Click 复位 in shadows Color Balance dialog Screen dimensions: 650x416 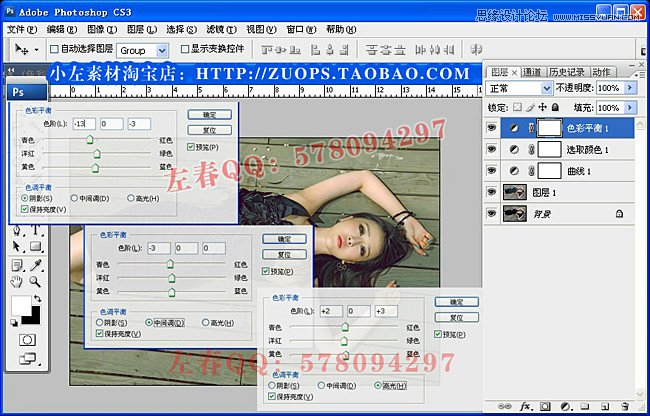(x=209, y=130)
